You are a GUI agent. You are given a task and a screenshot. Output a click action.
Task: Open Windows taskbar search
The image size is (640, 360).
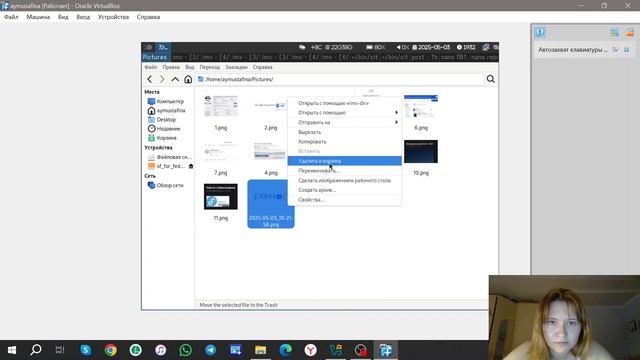(x=36, y=350)
